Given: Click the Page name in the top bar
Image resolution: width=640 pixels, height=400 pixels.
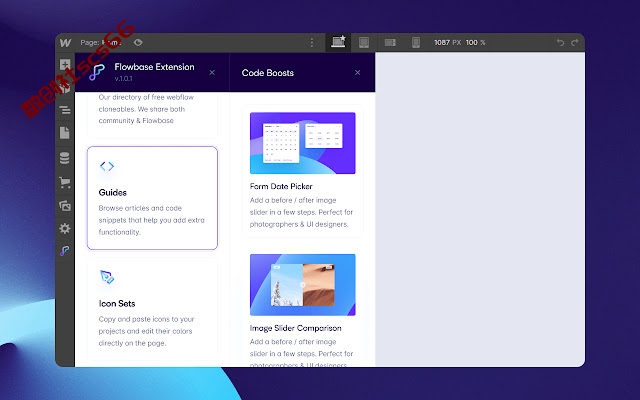Looking at the screenshot, I should coord(101,42).
